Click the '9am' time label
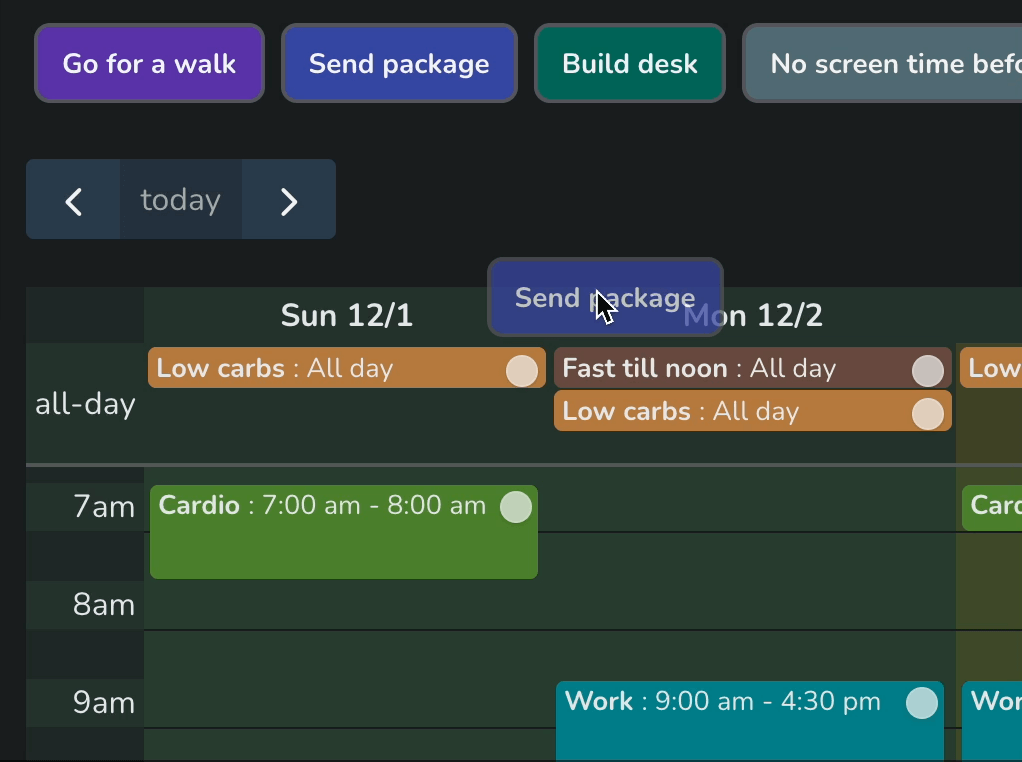 104,703
